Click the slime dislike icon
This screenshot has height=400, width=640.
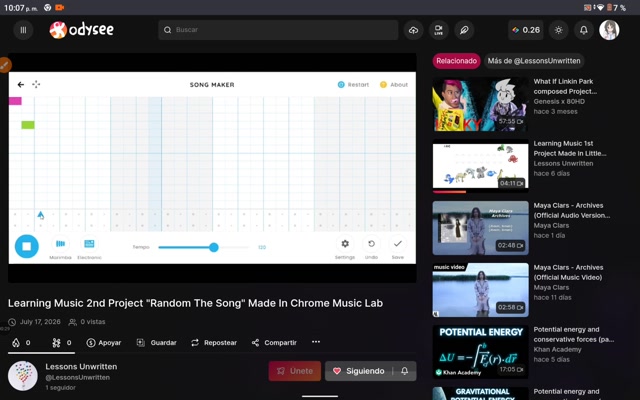(62, 342)
